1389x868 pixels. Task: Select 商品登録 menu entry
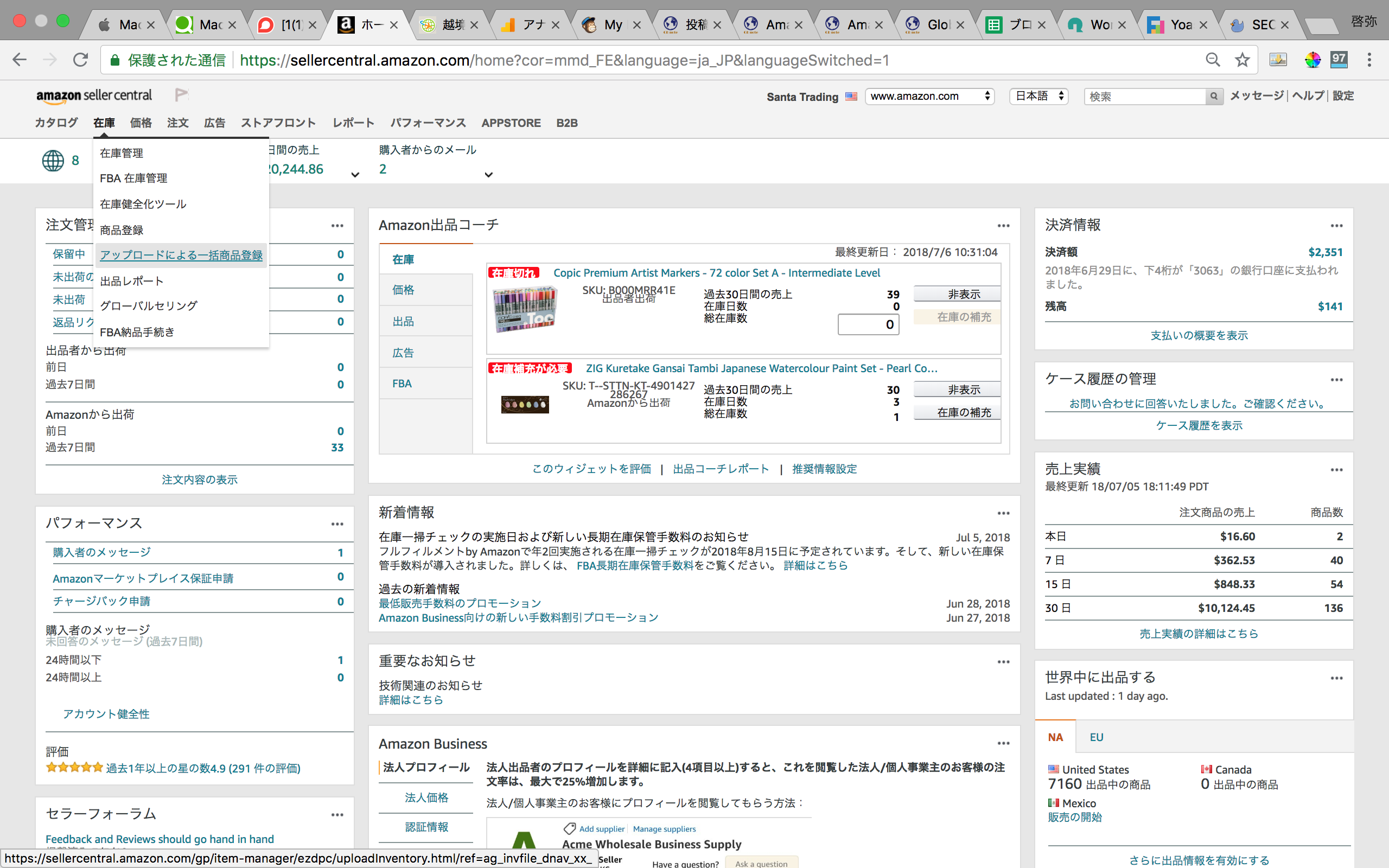pos(122,230)
